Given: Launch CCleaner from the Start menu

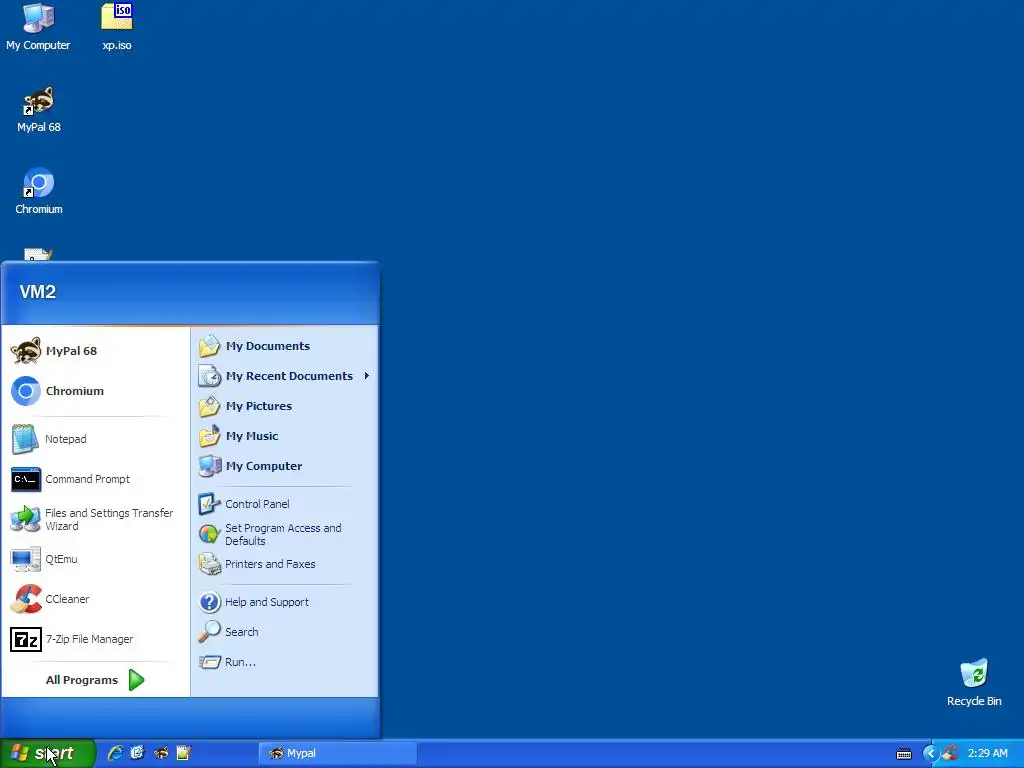Looking at the screenshot, I should pos(95,599).
